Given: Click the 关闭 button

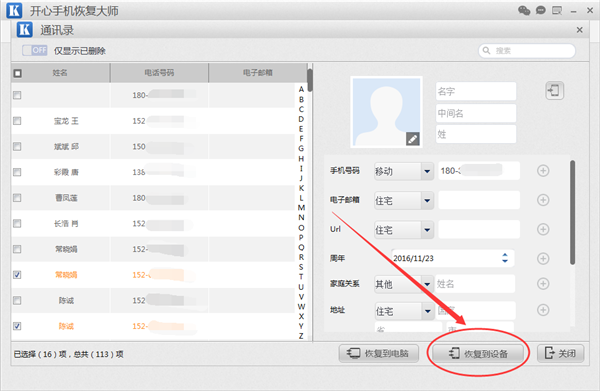Looking at the screenshot, I should [x=561, y=353].
